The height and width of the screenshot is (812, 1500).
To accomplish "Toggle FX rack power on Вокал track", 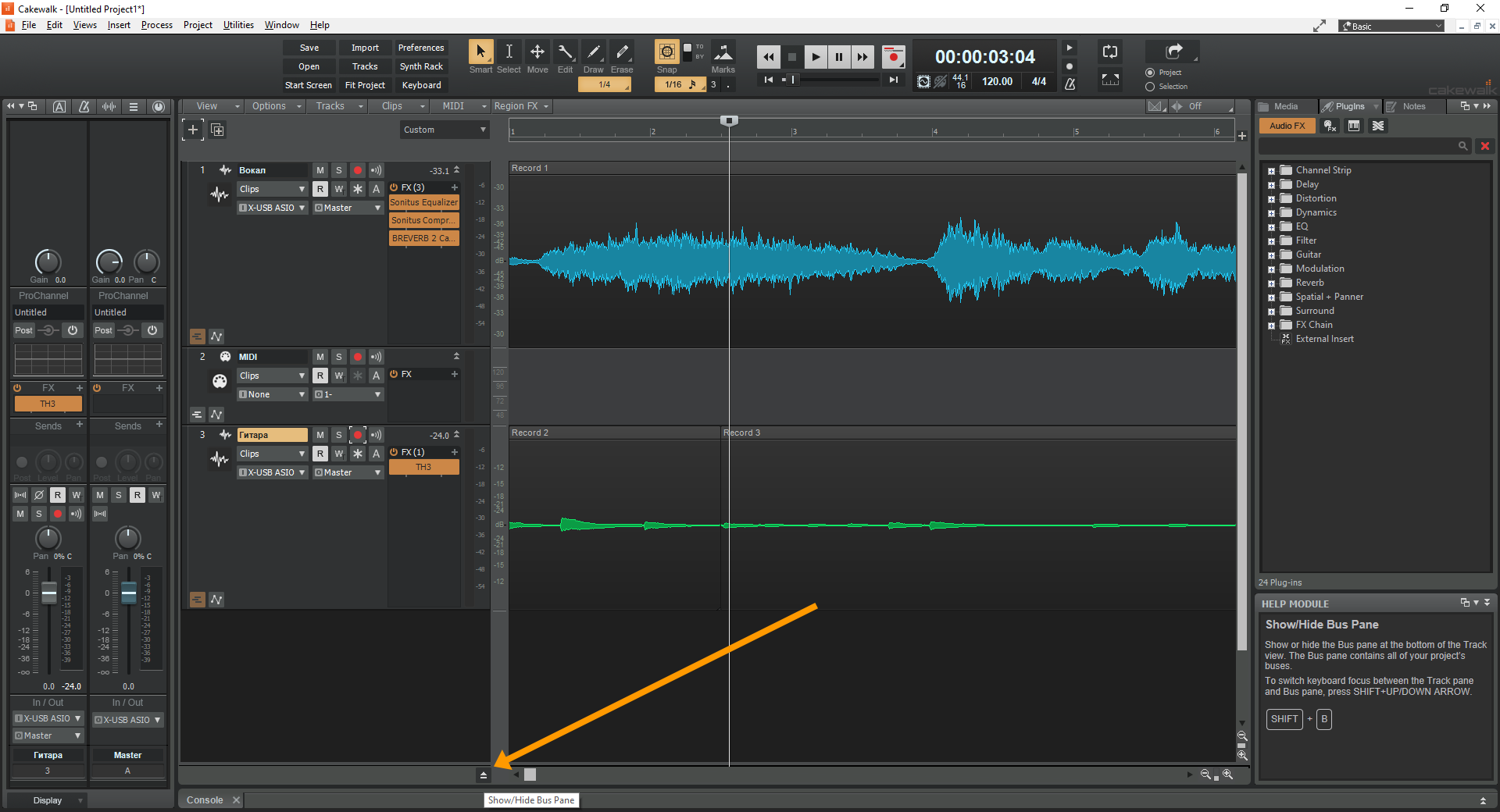I will point(394,187).
